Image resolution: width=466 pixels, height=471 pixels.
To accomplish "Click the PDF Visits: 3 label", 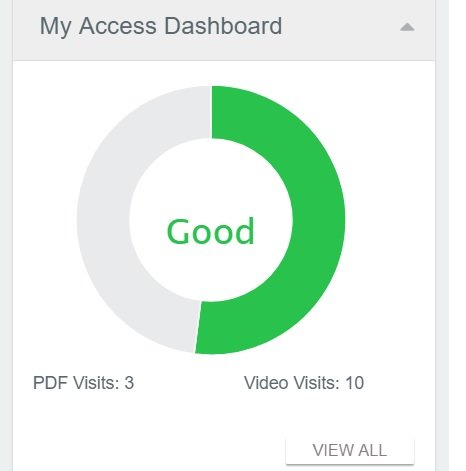I will (x=83, y=383).
